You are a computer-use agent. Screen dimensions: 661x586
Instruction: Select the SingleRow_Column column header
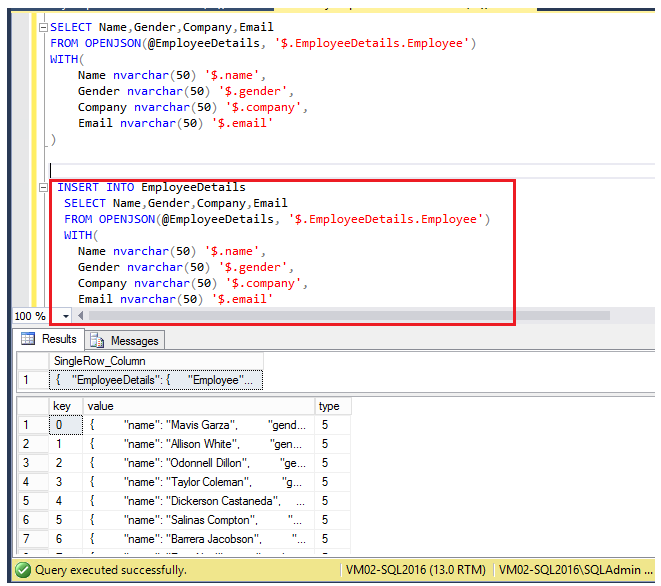(x=156, y=361)
